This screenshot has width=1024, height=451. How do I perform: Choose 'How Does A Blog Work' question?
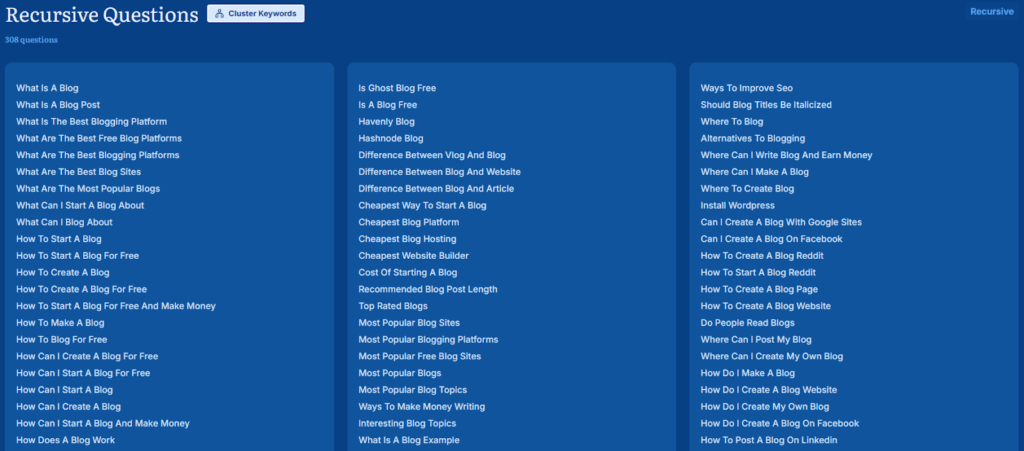click(65, 440)
